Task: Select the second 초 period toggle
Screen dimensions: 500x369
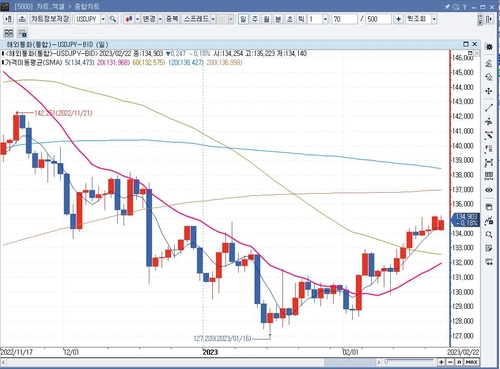Action: click(x=290, y=19)
